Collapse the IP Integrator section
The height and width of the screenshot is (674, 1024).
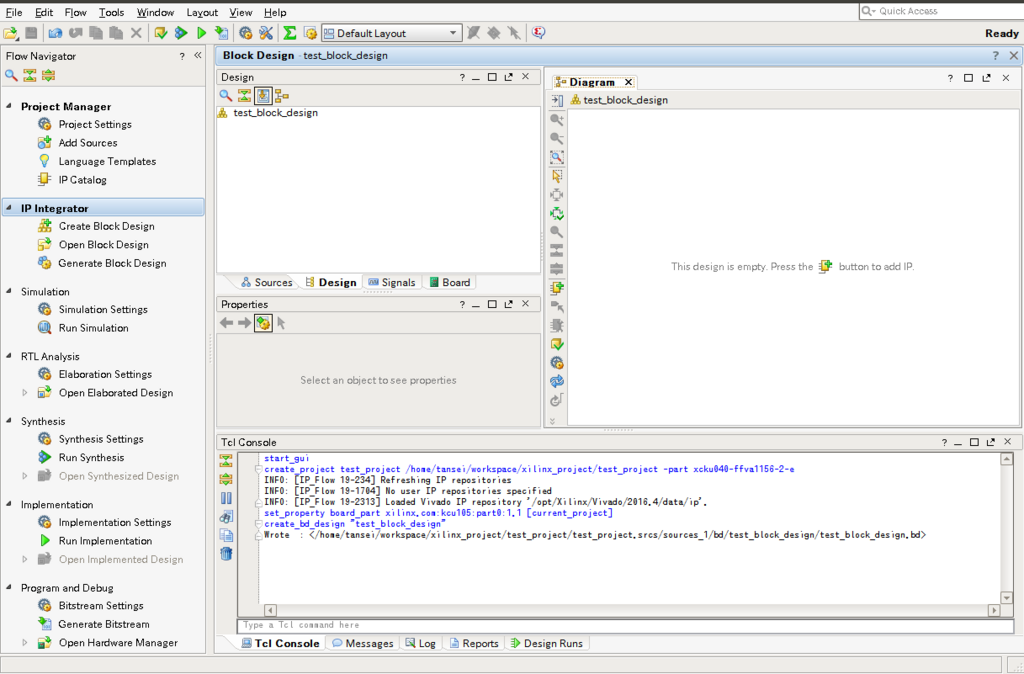coord(9,208)
